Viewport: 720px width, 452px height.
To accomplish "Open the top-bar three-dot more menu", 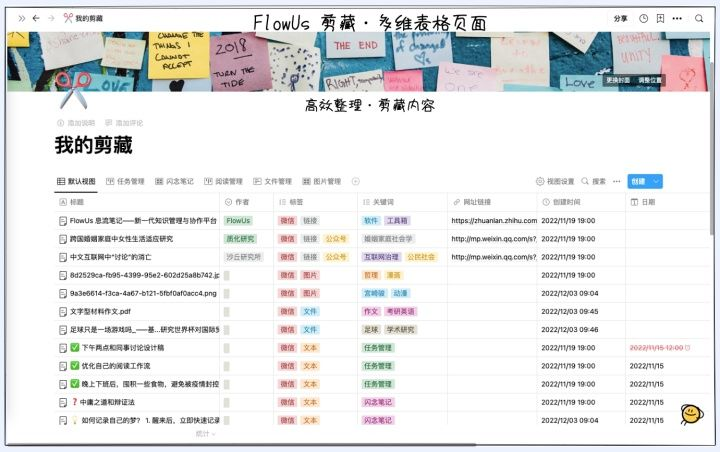I will pyautogui.click(x=677, y=18).
